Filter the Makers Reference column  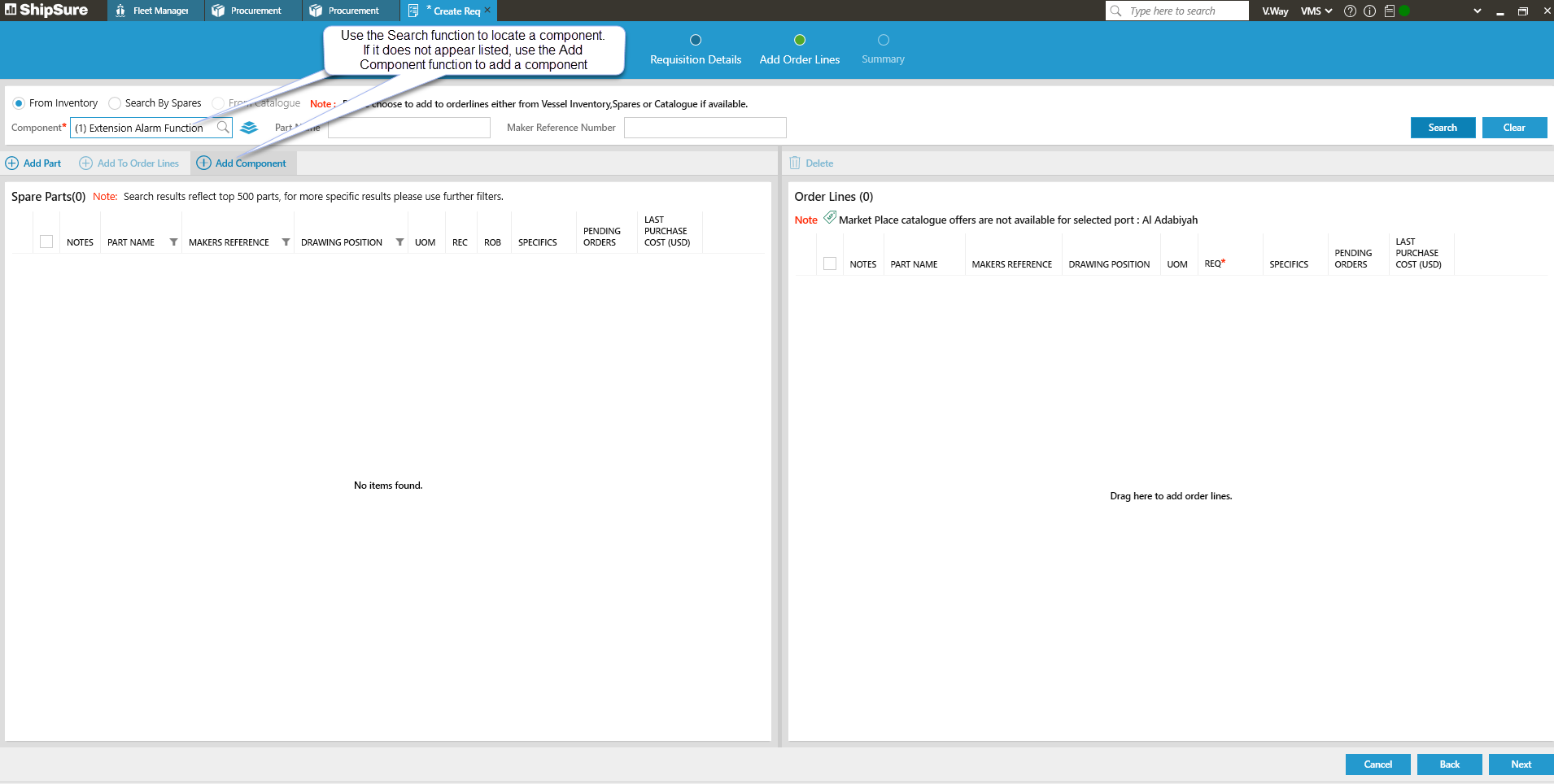(x=286, y=242)
